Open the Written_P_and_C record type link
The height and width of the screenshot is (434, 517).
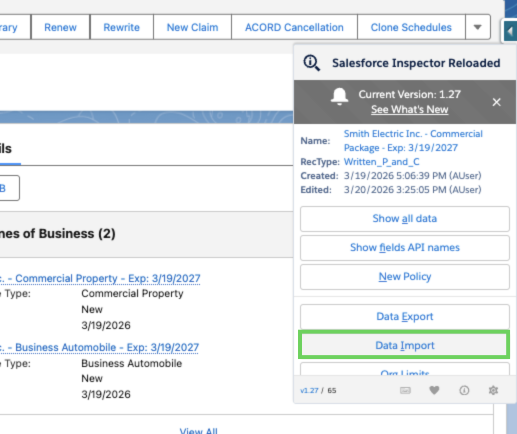click(381, 162)
